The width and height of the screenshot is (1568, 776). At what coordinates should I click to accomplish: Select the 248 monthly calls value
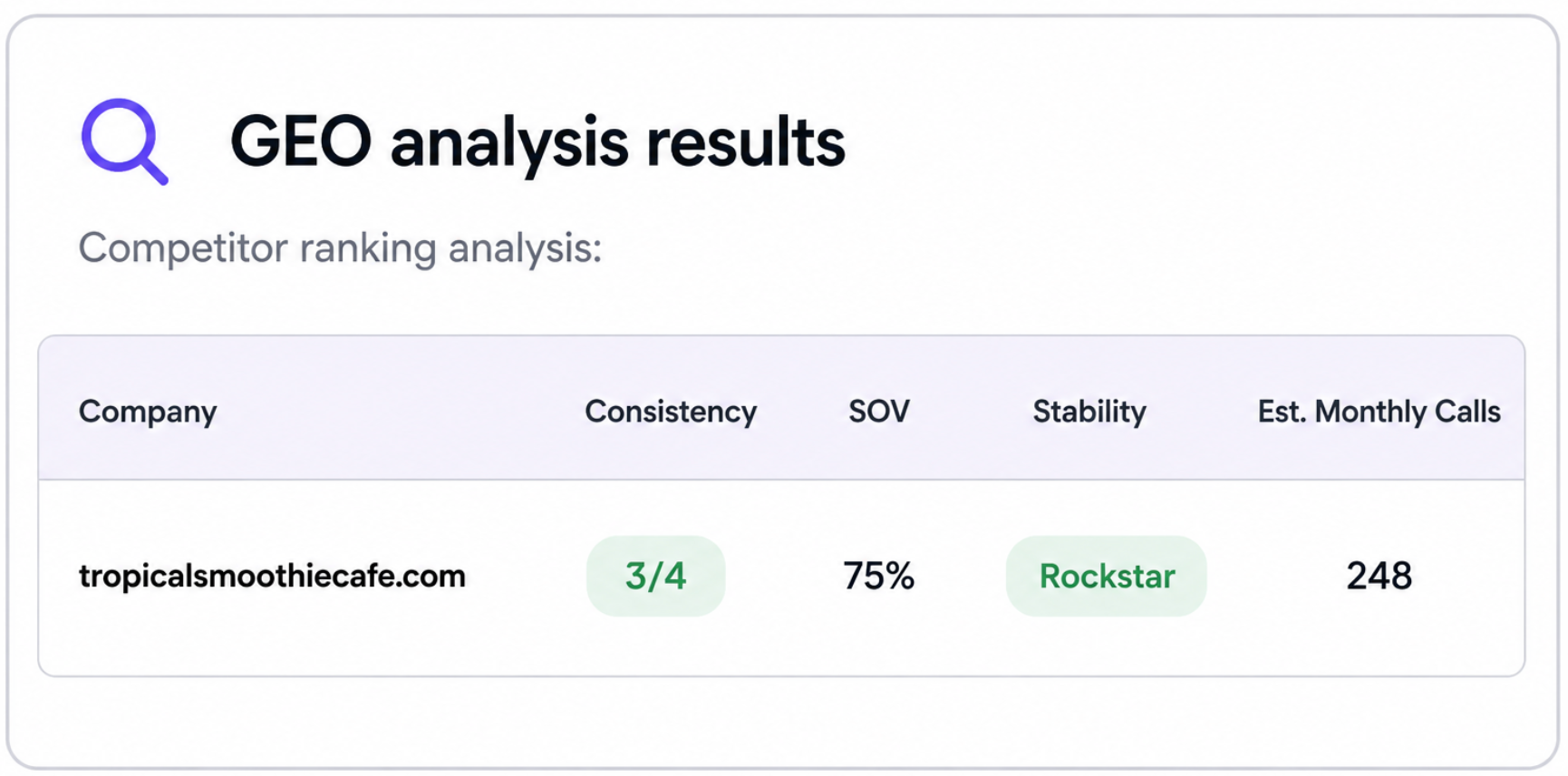point(1379,577)
